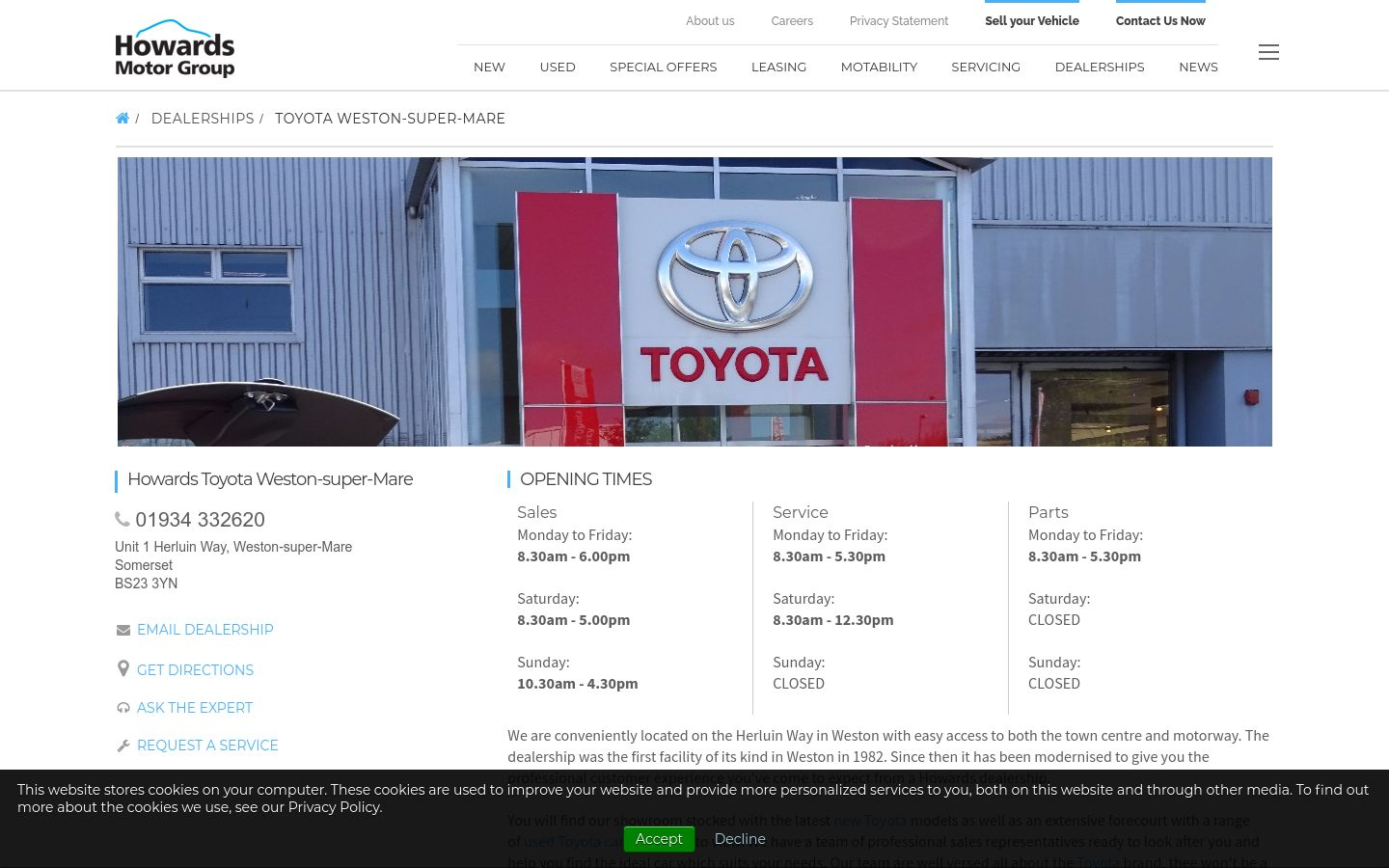This screenshot has width=1389, height=868.
Task: Click the Toyota dealership banner image
Action: click(694, 302)
